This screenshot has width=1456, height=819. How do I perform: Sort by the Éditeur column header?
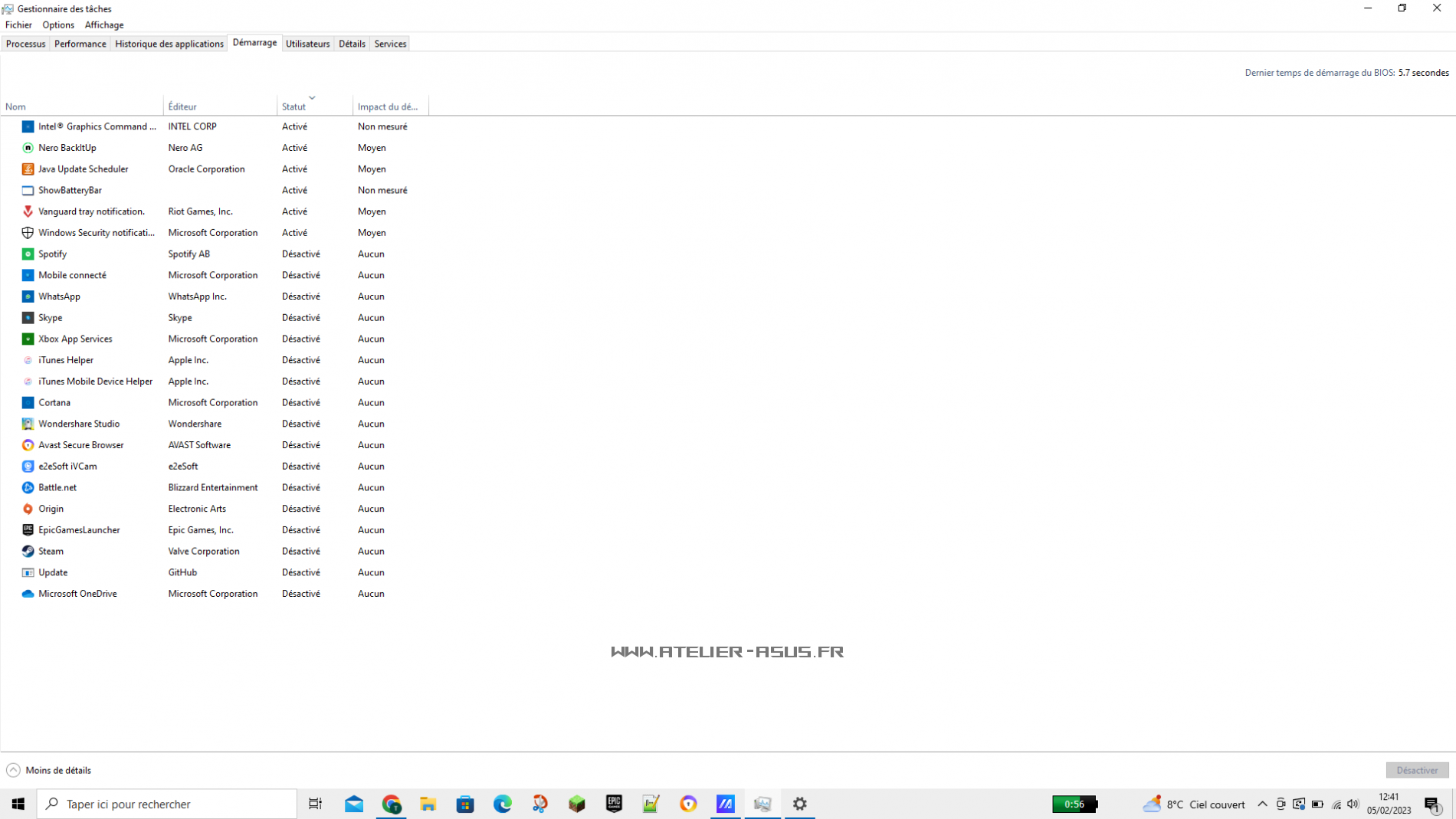pos(182,106)
